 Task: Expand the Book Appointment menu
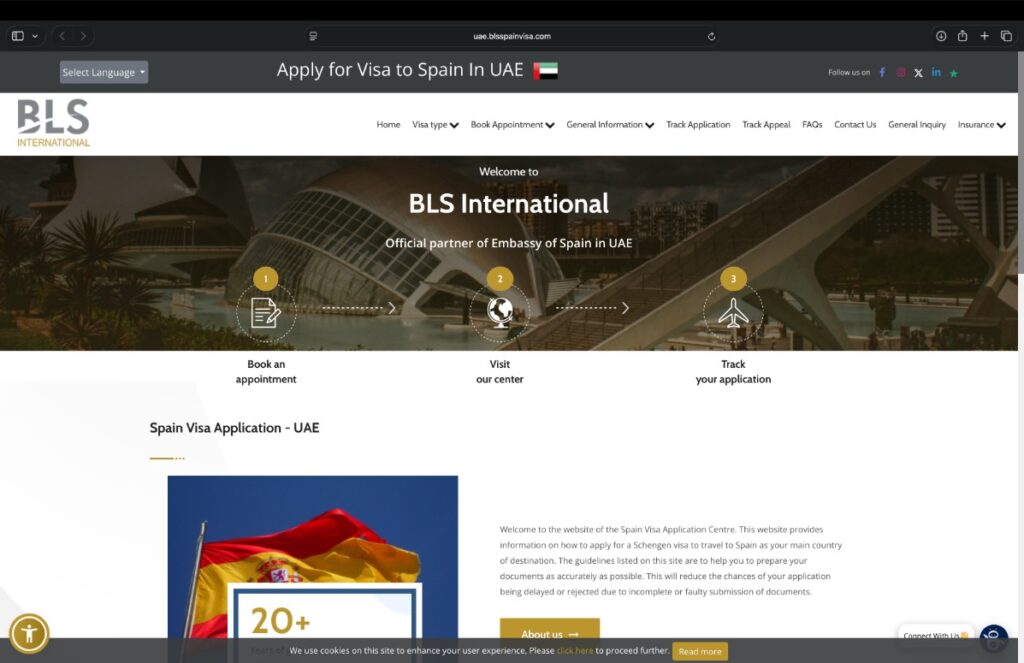coord(512,124)
